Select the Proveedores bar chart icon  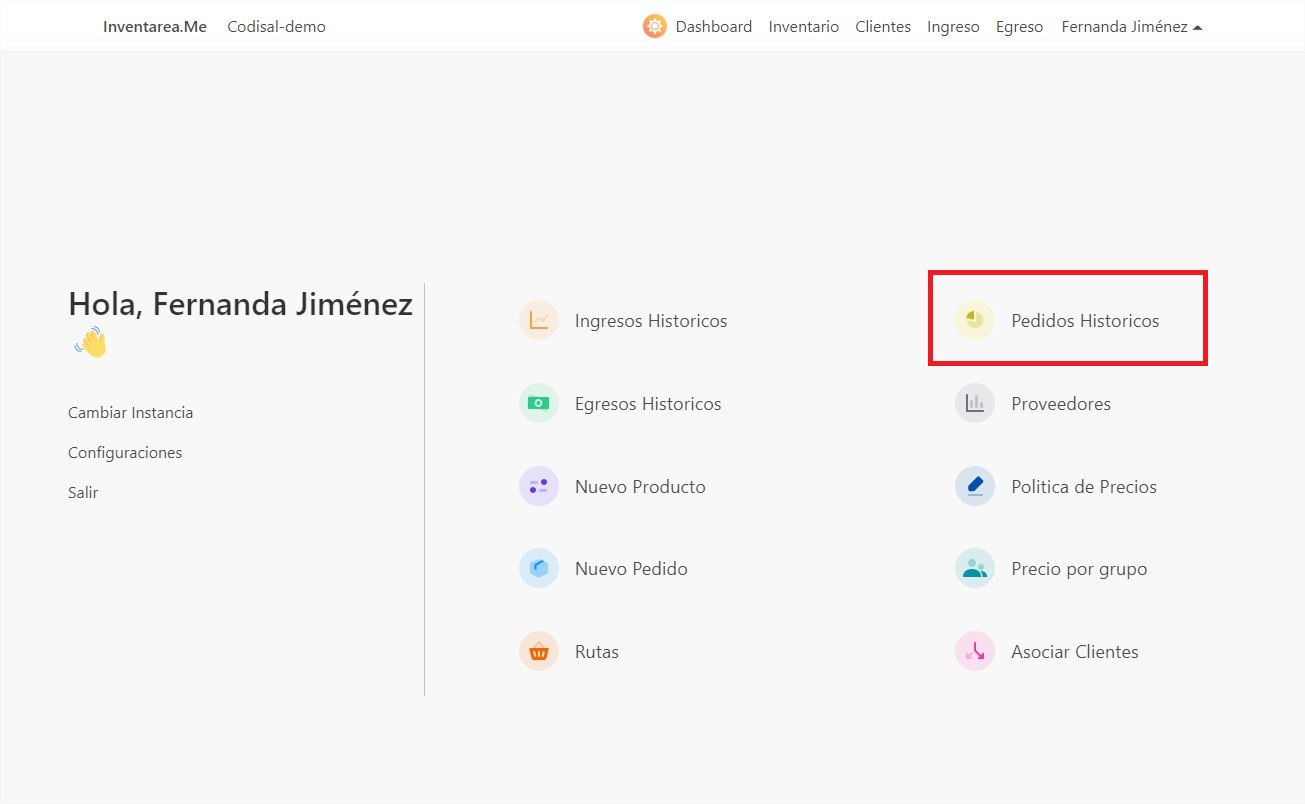pos(974,402)
